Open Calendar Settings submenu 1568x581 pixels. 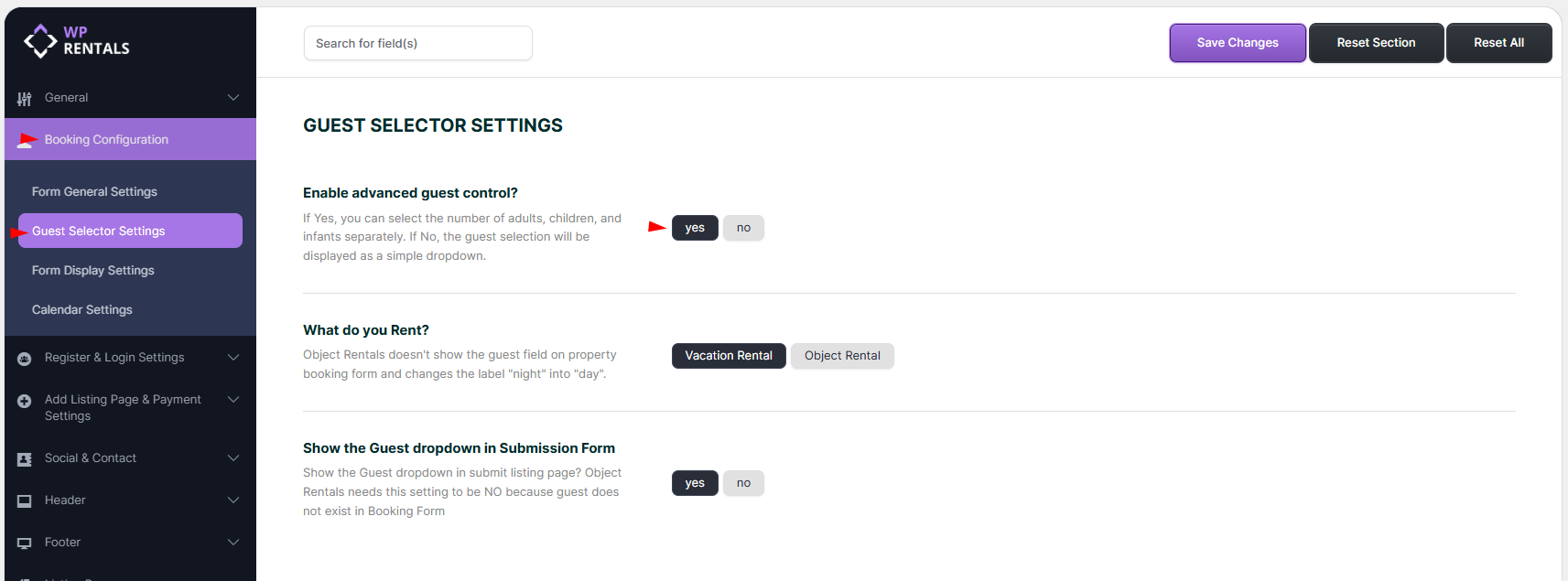coord(82,310)
